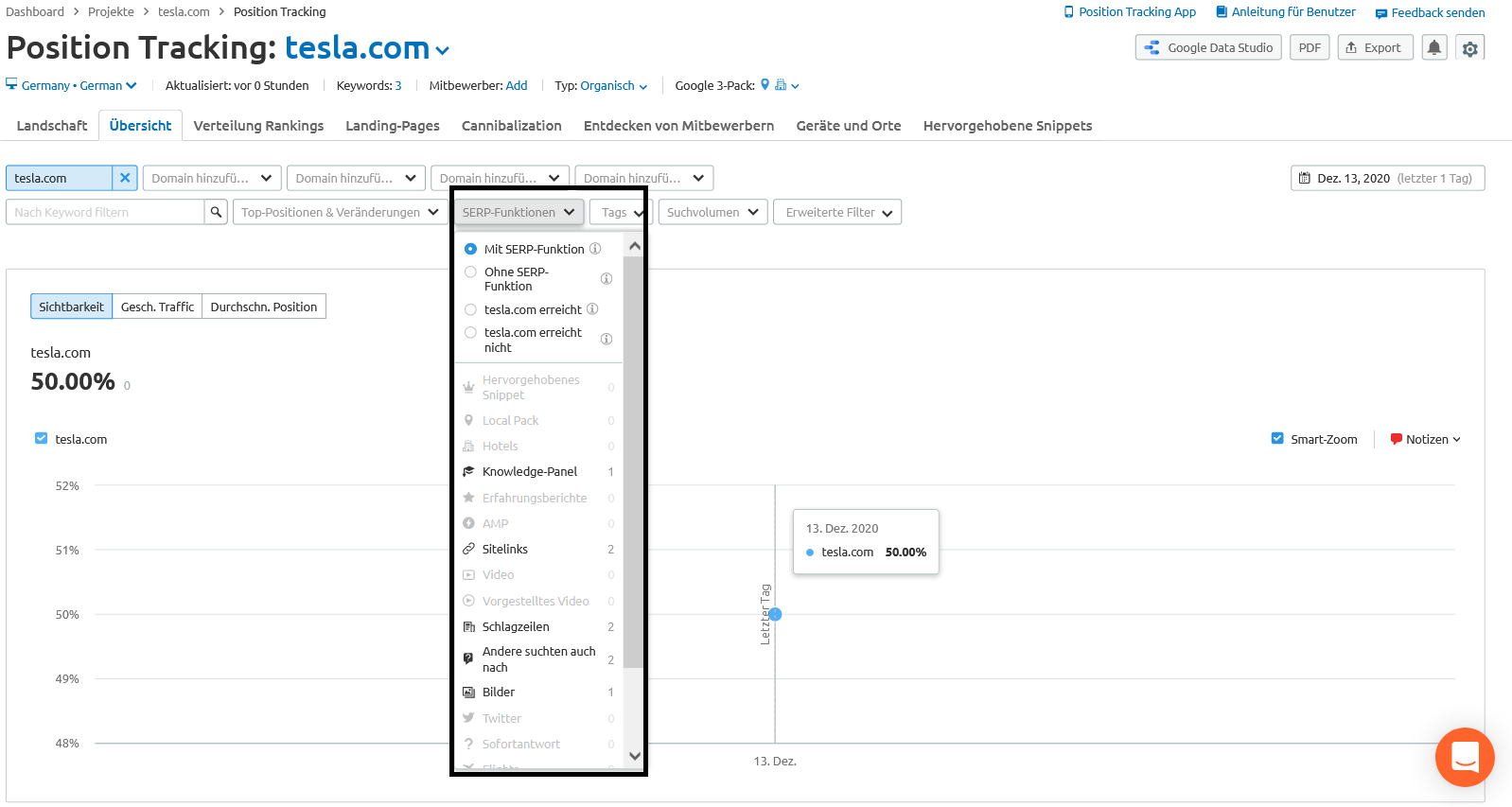Viewport: 1512px width, 807px height.
Task: Switch to Entdecken von Mitbewerbern tab
Action: pos(678,125)
